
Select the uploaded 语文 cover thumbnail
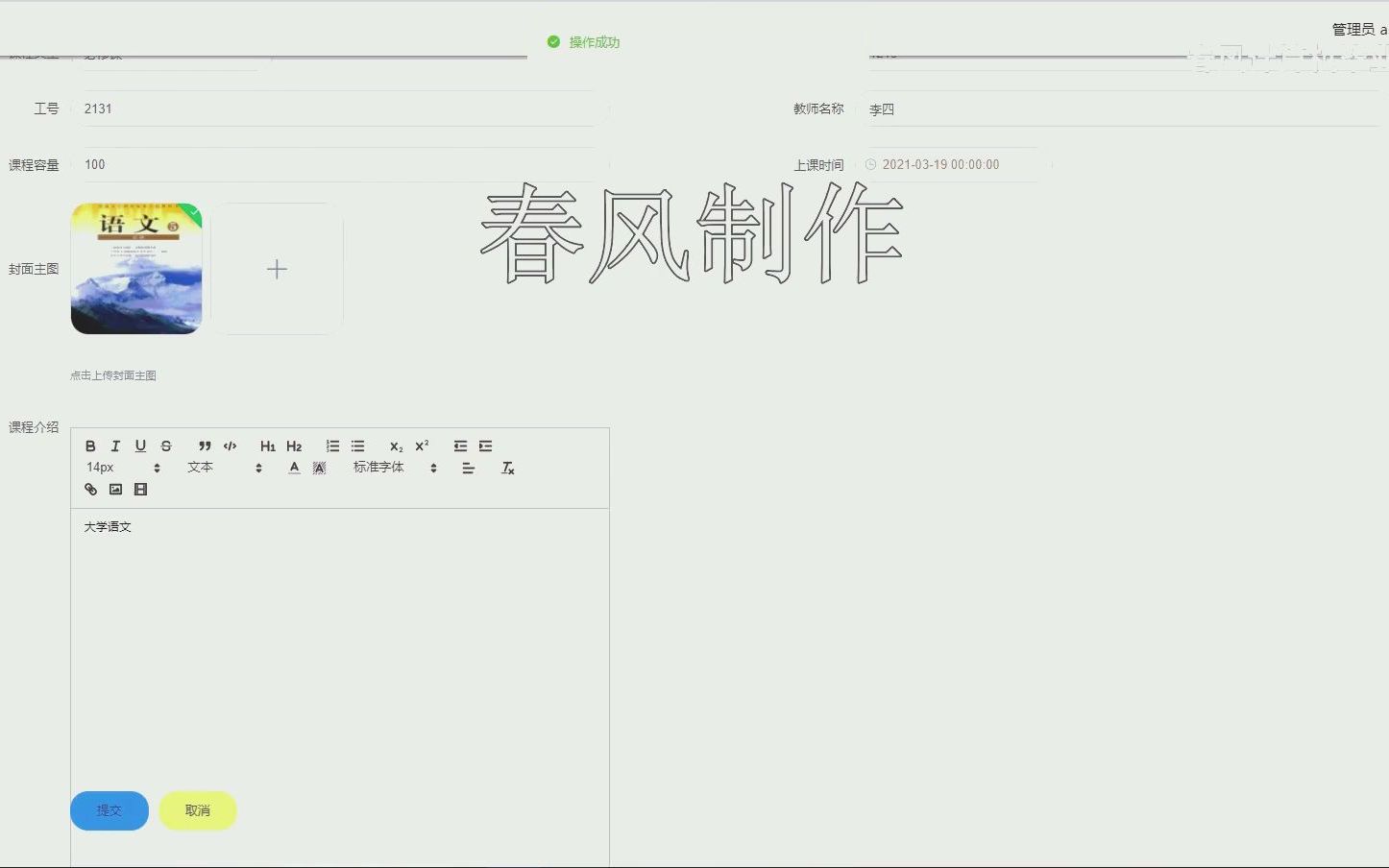[136, 269]
